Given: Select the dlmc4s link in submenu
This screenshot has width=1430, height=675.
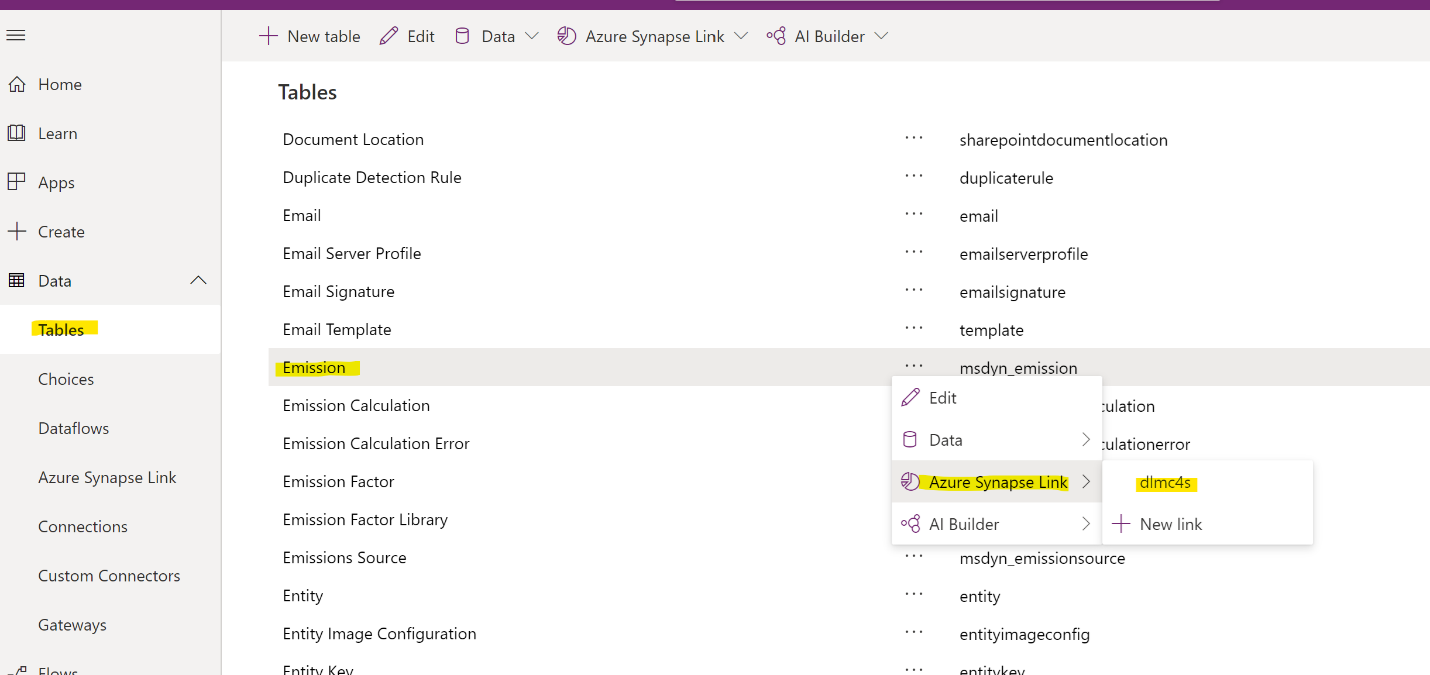Looking at the screenshot, I should point(1207,483).
